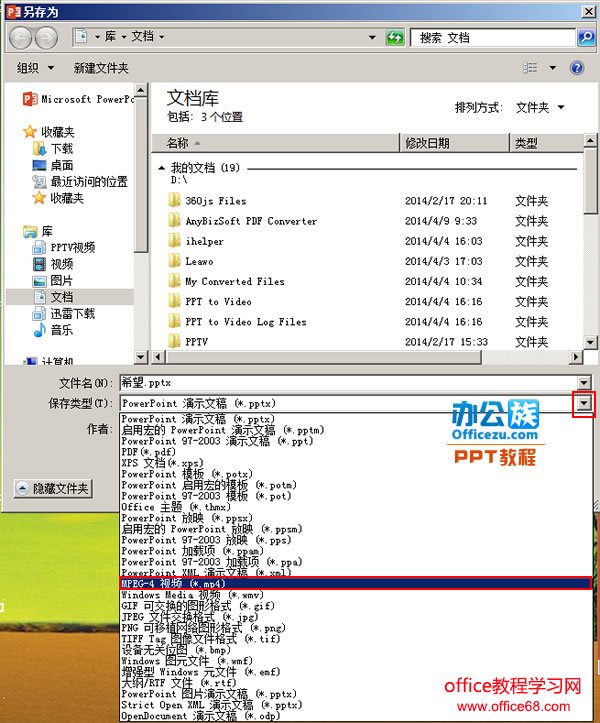600x723 pixels.
Task: Select the 库 libraries node
Action: [x=38, y=231]
